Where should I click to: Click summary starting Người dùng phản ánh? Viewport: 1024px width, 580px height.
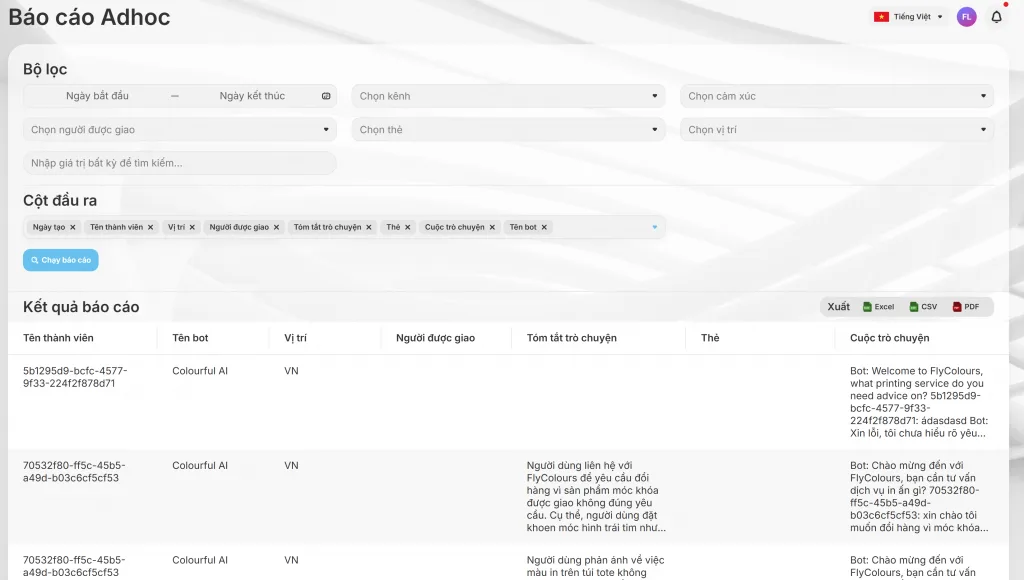click(x=596, y=566)
